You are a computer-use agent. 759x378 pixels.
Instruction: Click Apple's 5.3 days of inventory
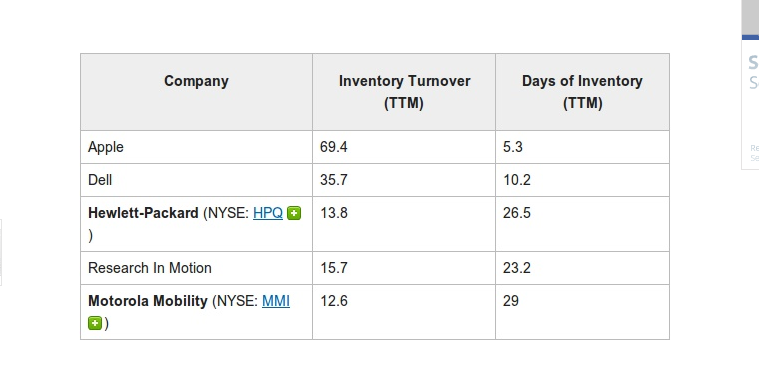tap(513, 147)
